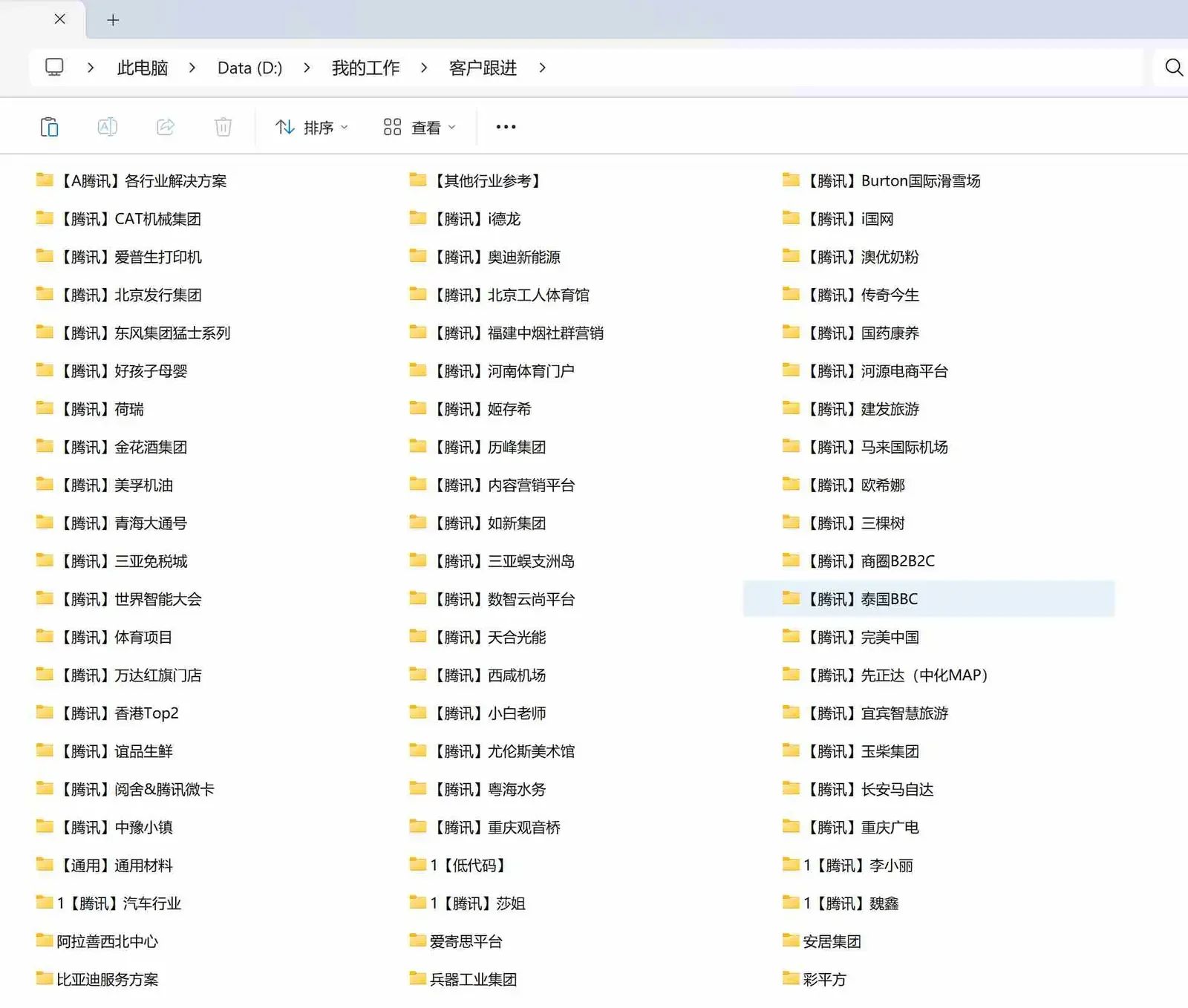
Task: Add a new tab with plus button
Action: tap(113, 20)
